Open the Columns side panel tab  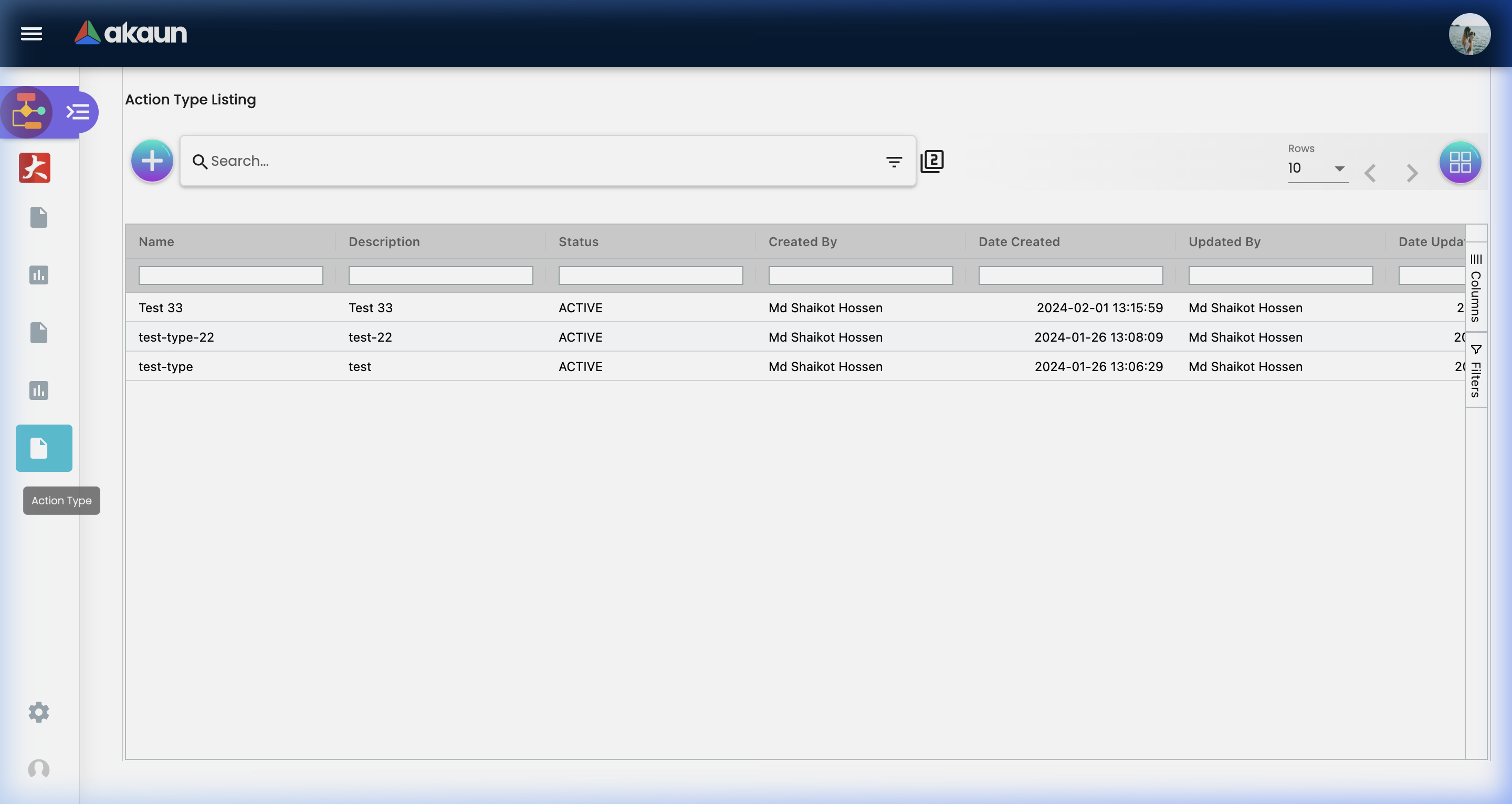coord(1476,288)
